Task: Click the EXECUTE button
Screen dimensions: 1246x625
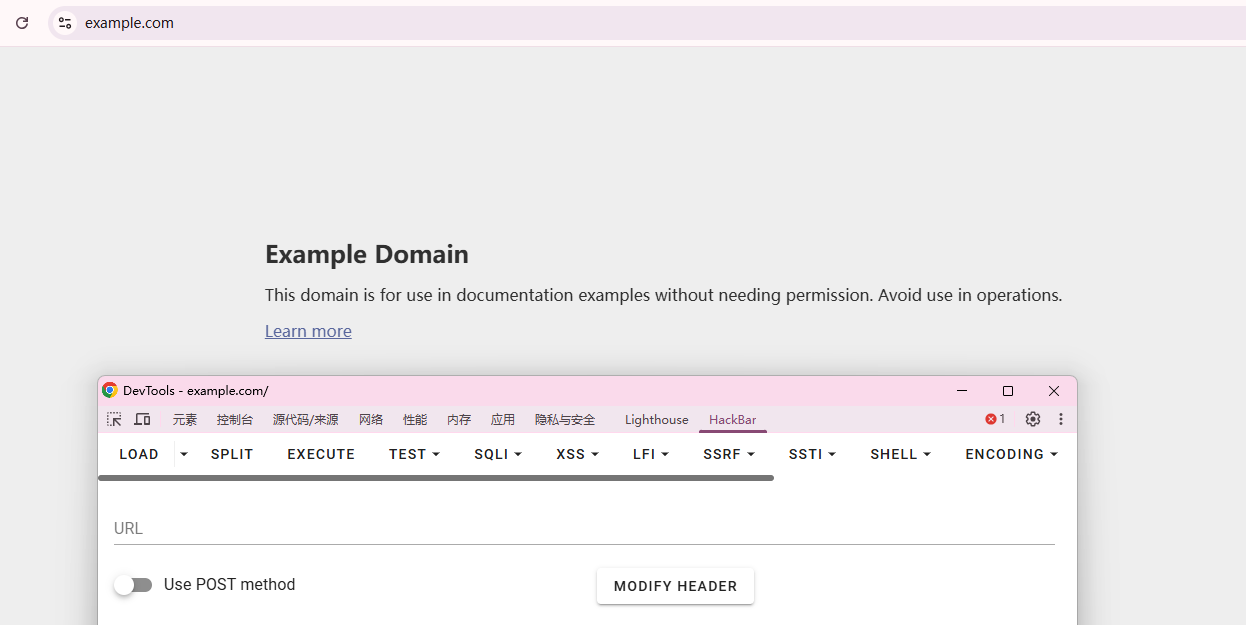Action: 321,454
